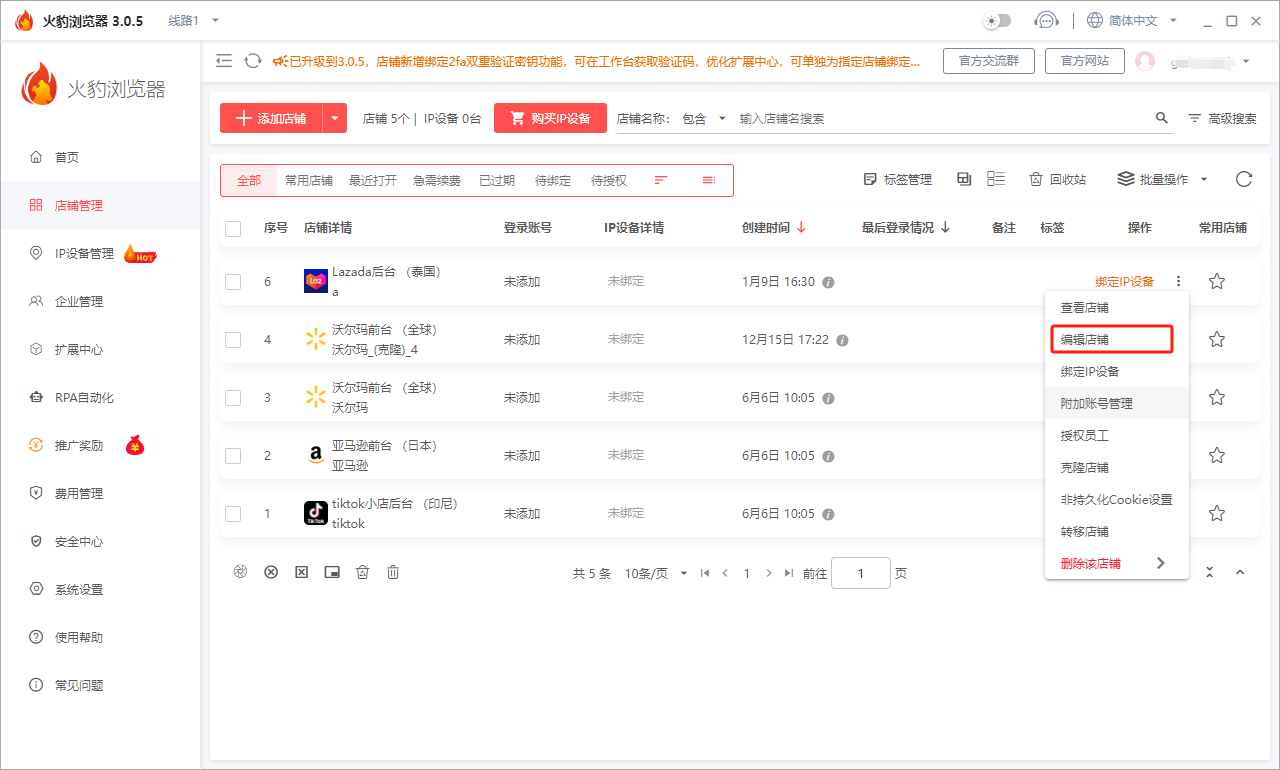
Task: Check the checkbox for the Lazada后台 row
Action: pyautogui.click(x=233, y=281)
